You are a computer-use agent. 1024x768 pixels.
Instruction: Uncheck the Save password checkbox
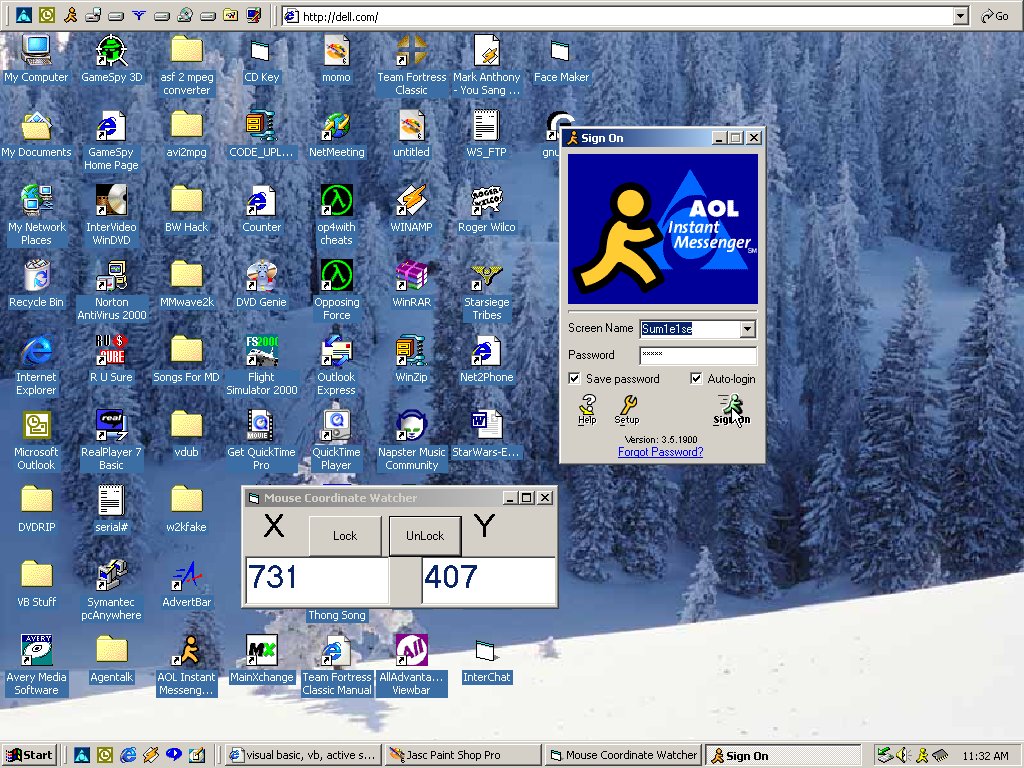pyautogui.click(x=575, y=379)
